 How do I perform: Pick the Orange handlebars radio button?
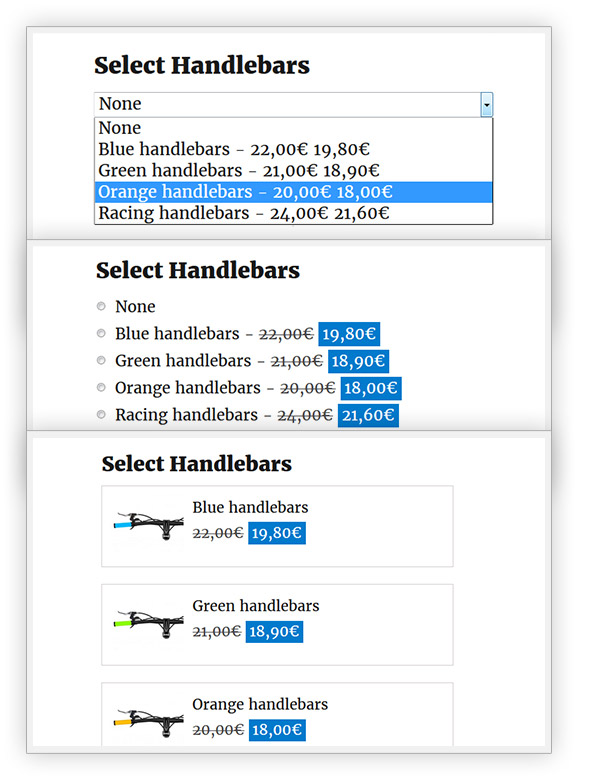pyautogui.click(x=101, y=388)
